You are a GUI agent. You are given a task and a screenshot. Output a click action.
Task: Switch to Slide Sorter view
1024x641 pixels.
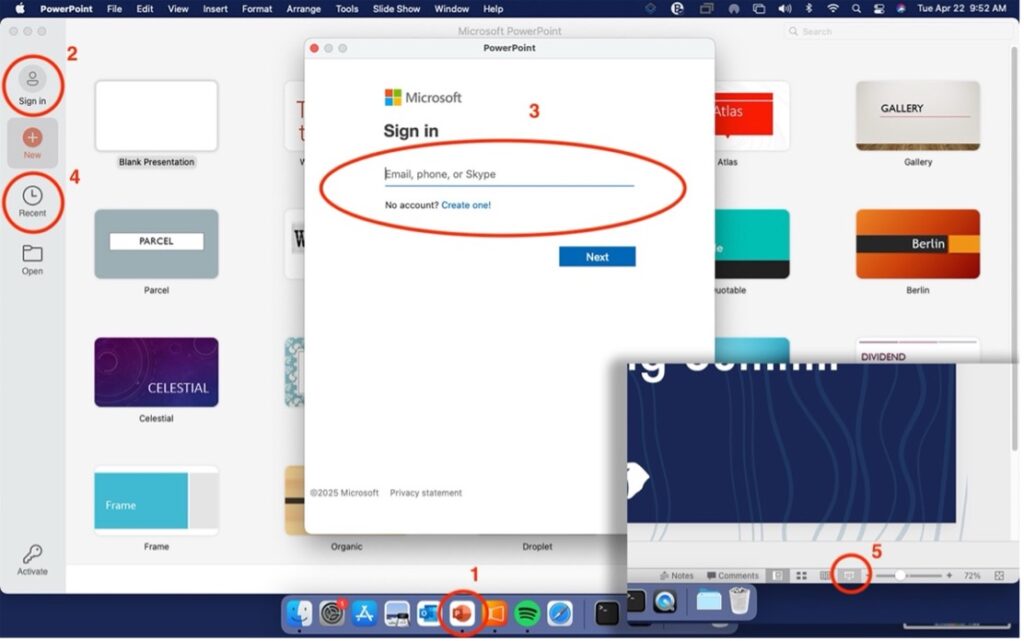click(801, 576)
